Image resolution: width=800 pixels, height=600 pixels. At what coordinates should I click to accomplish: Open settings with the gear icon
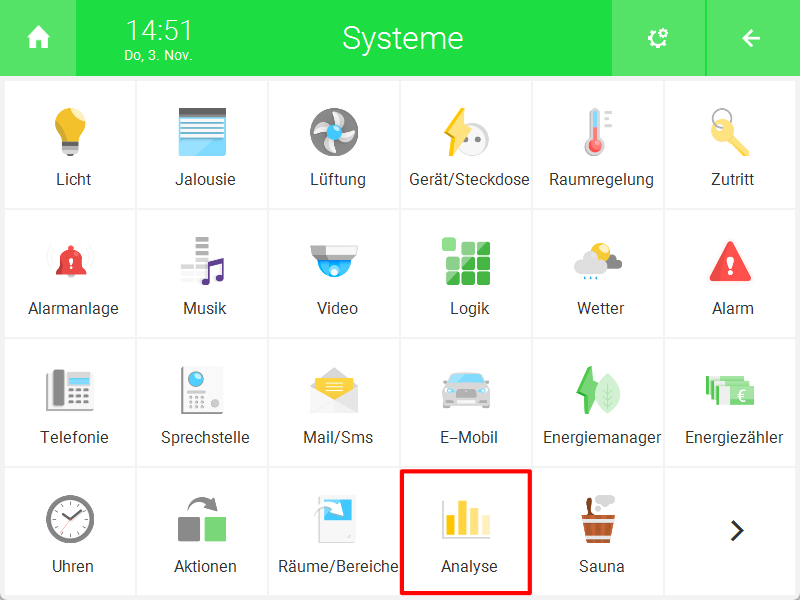(x=658, y=38)
